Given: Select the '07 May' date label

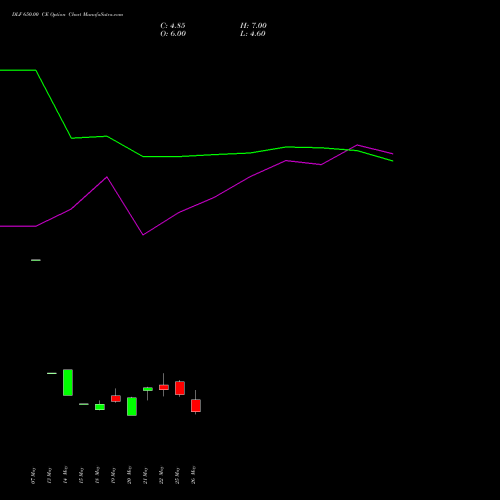Looking at the screenshot, I should click(x=33, y=476).
